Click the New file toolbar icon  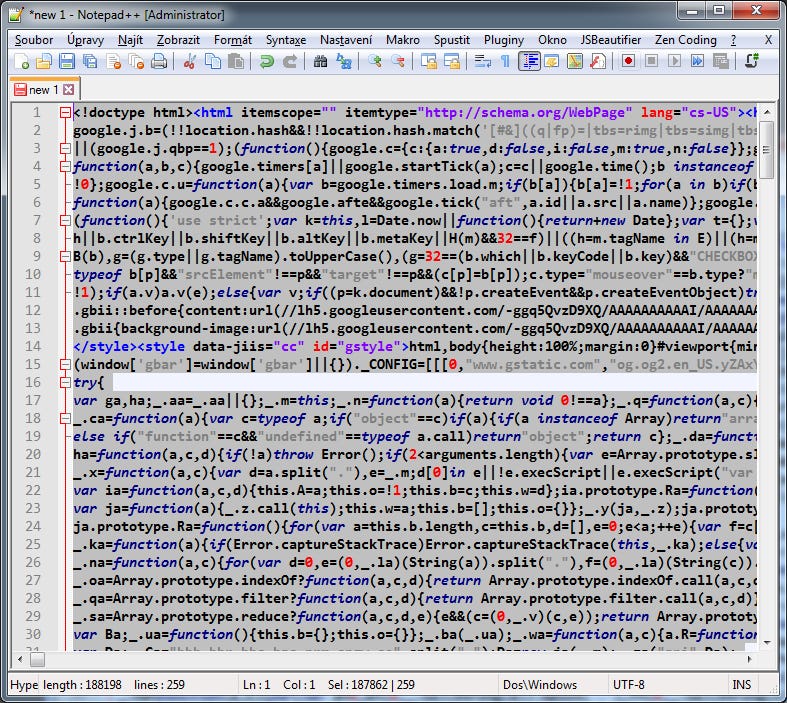[22, 62]
